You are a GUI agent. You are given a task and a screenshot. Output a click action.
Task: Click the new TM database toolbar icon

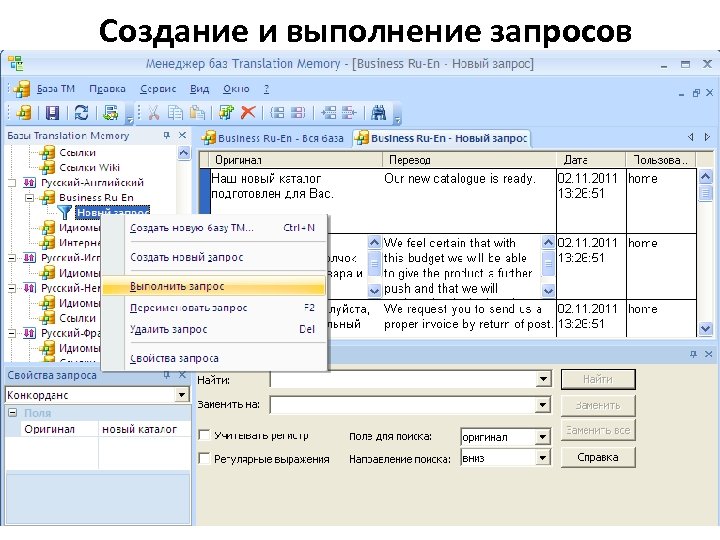pos(23,112)
